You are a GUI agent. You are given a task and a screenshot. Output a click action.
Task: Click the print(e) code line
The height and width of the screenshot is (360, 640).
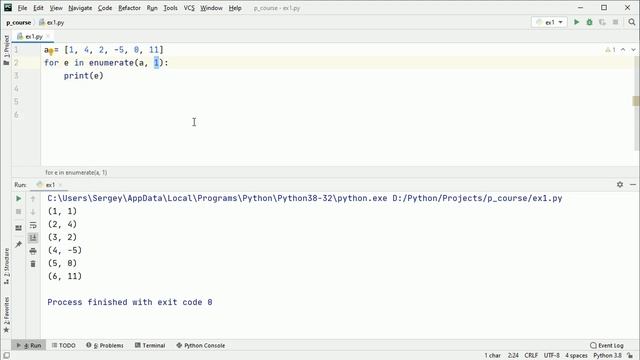pyautogui.click(x=84, y=76)
